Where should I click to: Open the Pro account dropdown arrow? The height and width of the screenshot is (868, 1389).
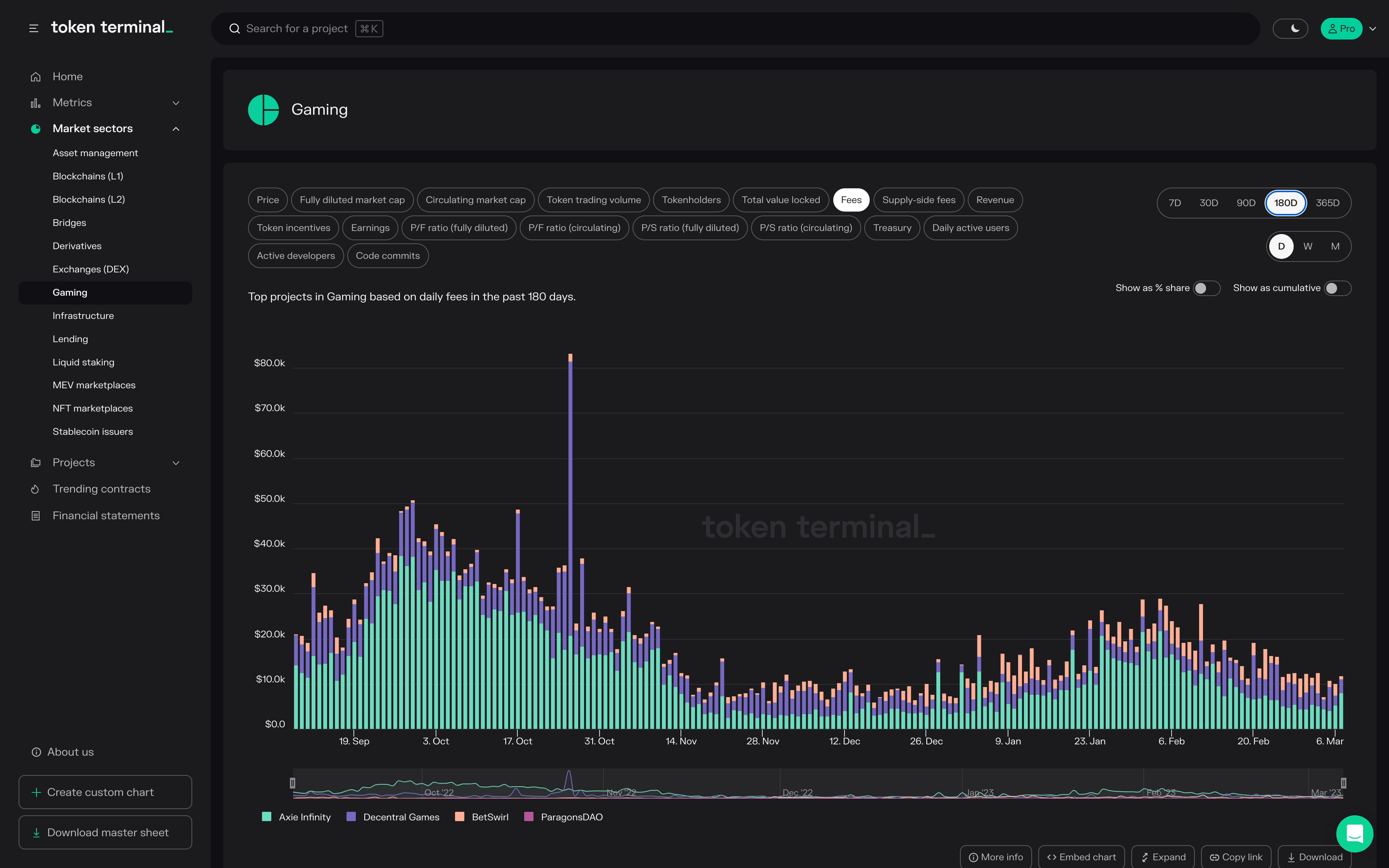tap(1373, 29)
